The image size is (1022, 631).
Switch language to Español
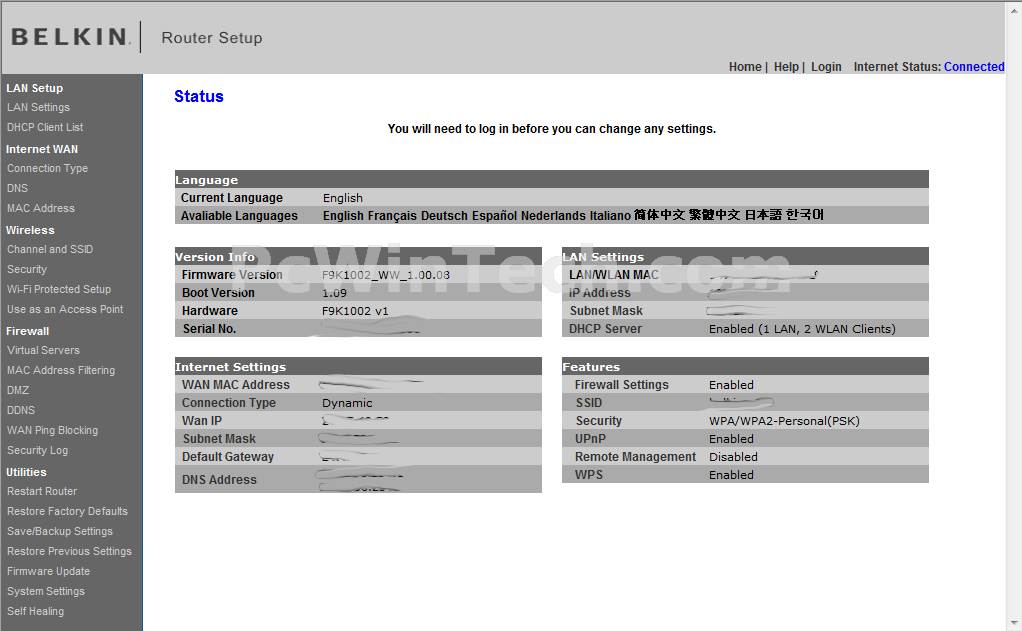494,216
